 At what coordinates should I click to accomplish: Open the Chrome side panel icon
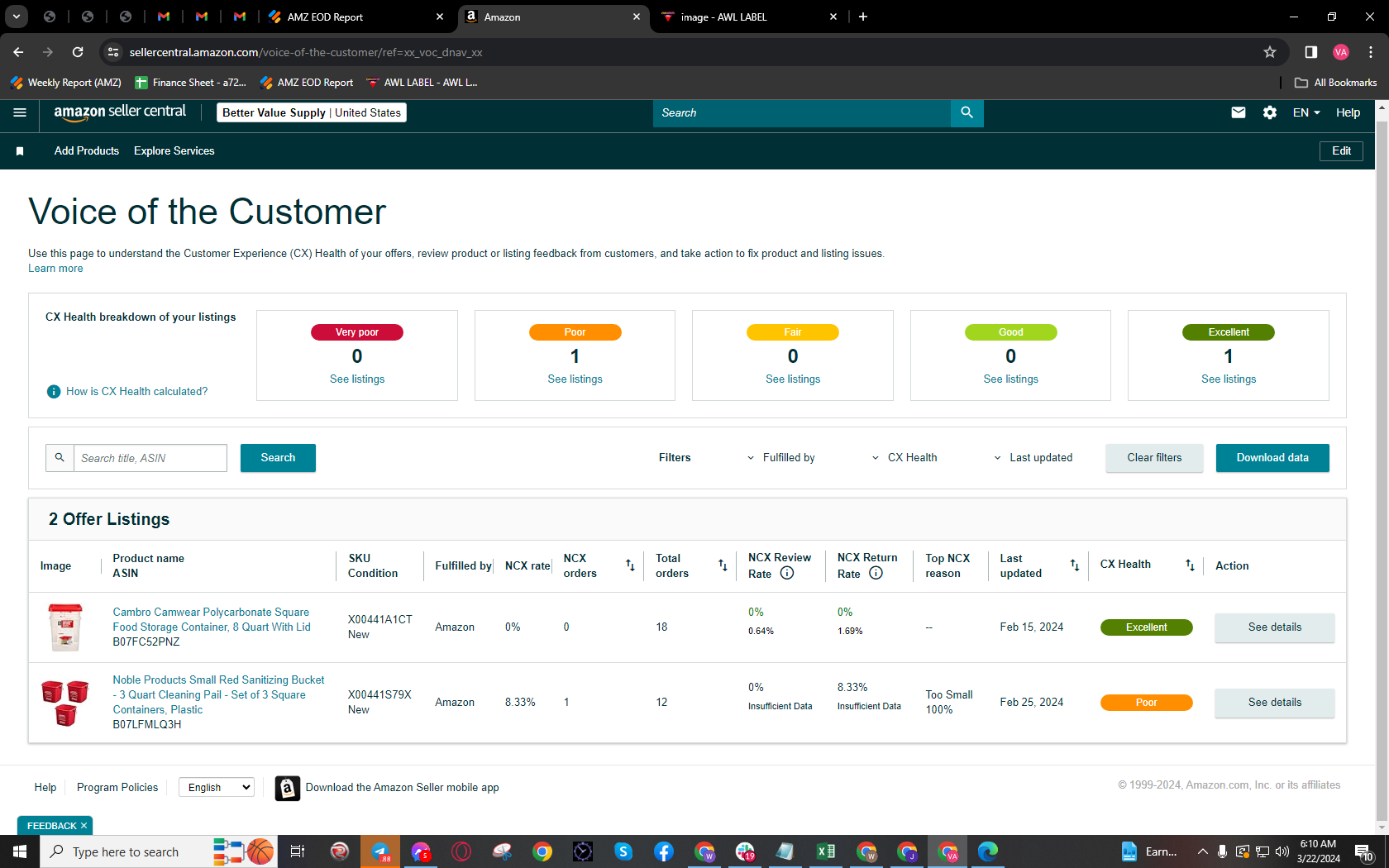click(x=1311, y=52)
